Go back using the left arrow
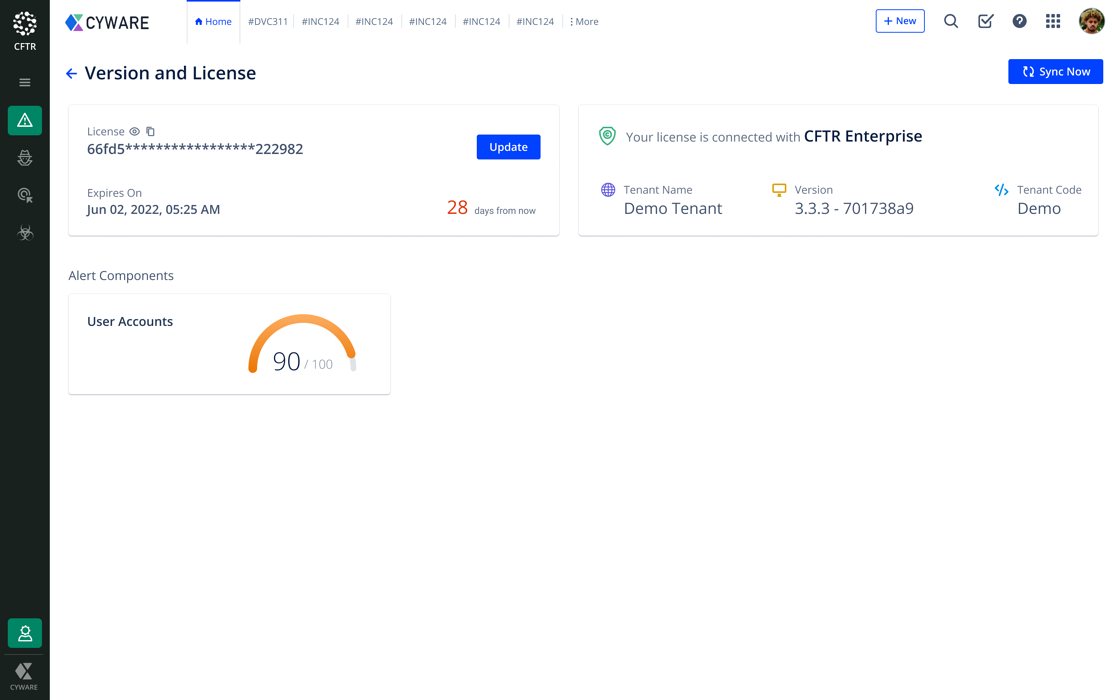The width and height of the screenshot is (1120, 700). 71,74
